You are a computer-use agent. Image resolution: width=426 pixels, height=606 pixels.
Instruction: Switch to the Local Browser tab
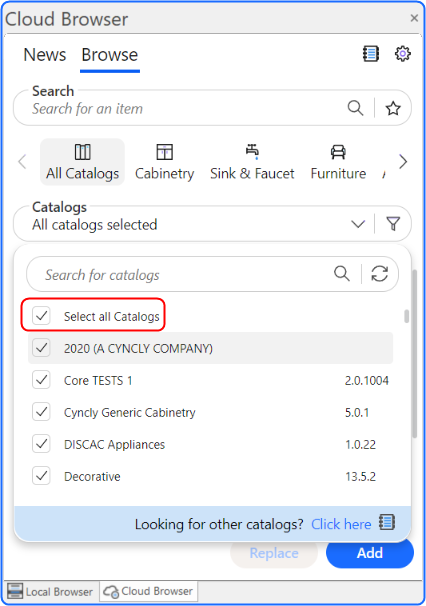pyautogui.click(x=51, y=591)
